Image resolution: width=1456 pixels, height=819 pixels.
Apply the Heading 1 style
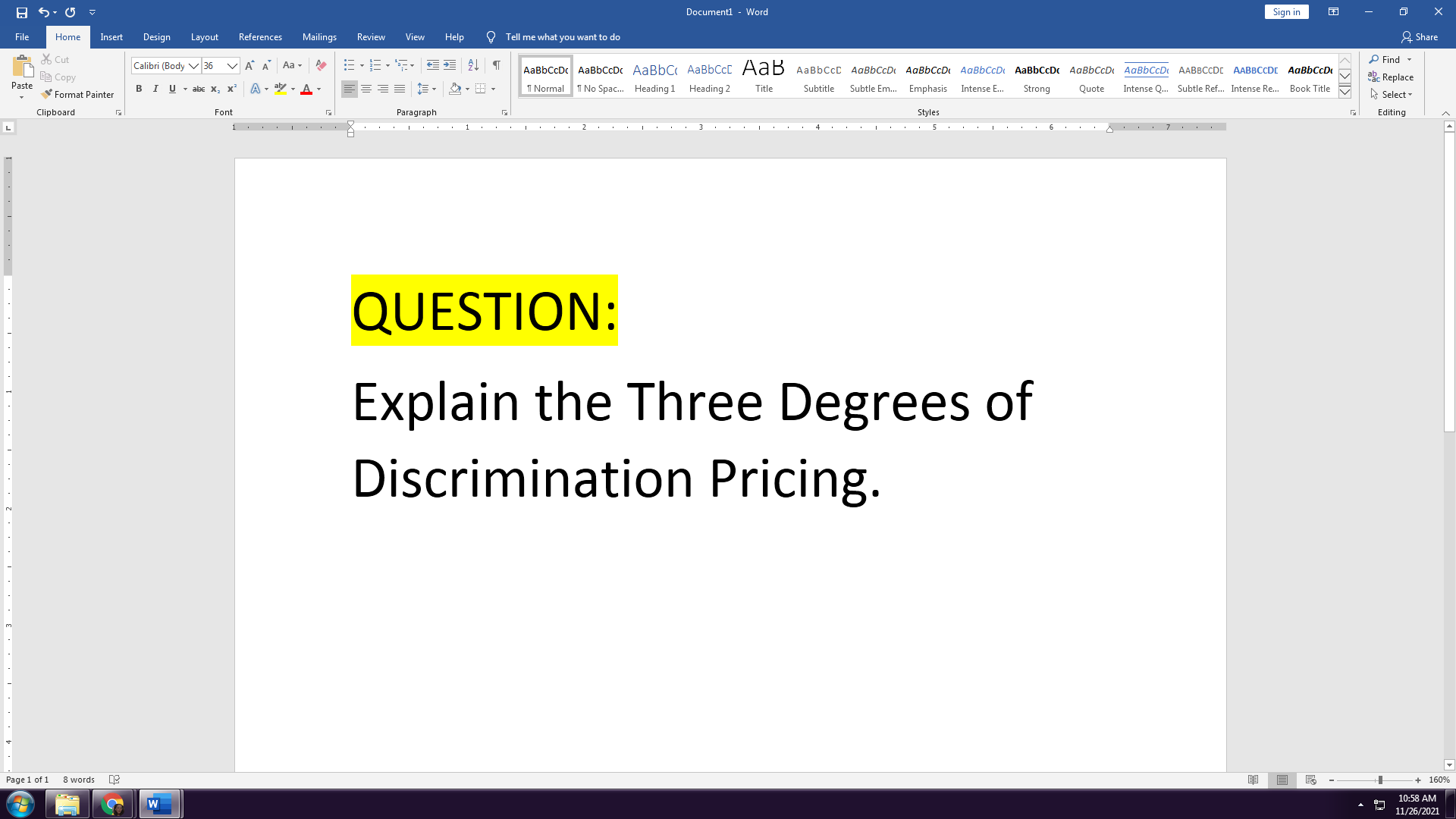point(654,77)
